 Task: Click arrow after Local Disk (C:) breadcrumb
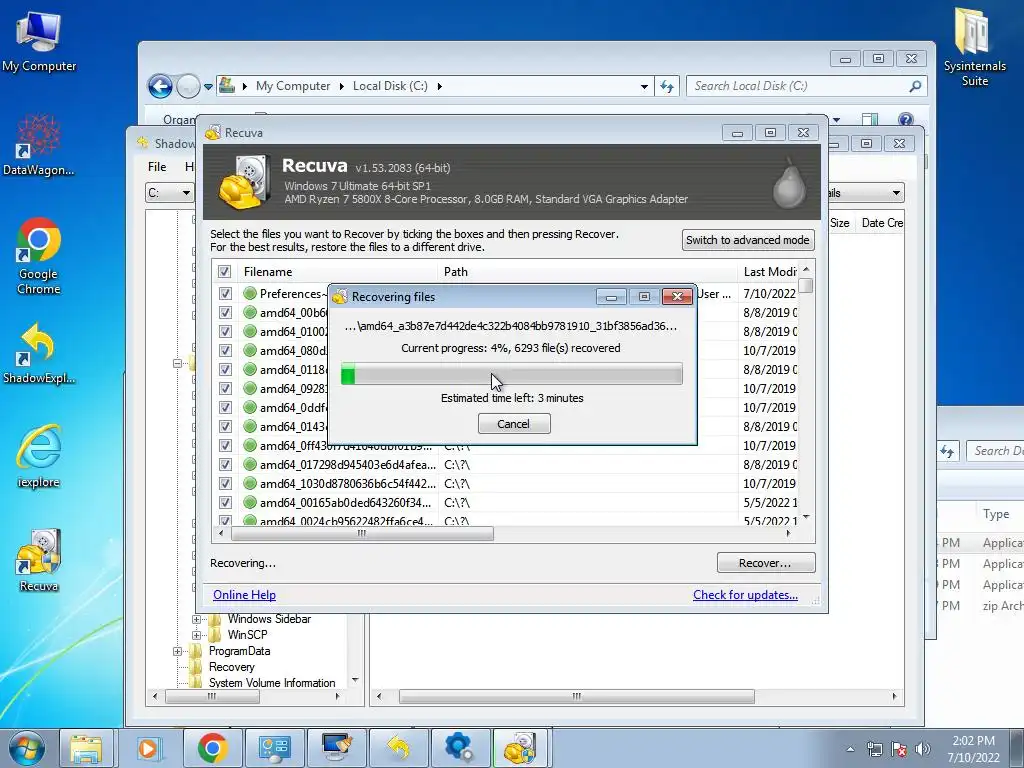tap(440, 86)
